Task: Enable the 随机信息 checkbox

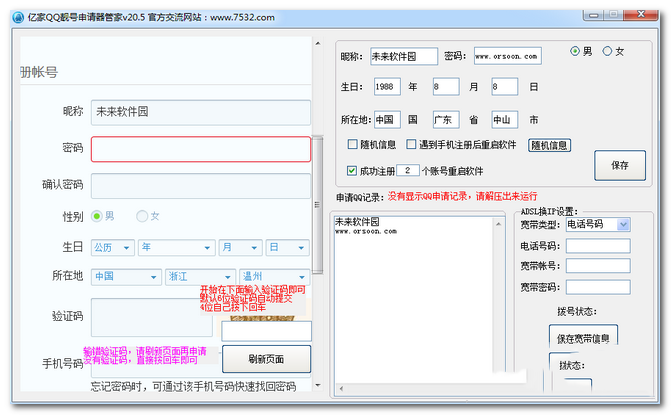Action: 352,145
